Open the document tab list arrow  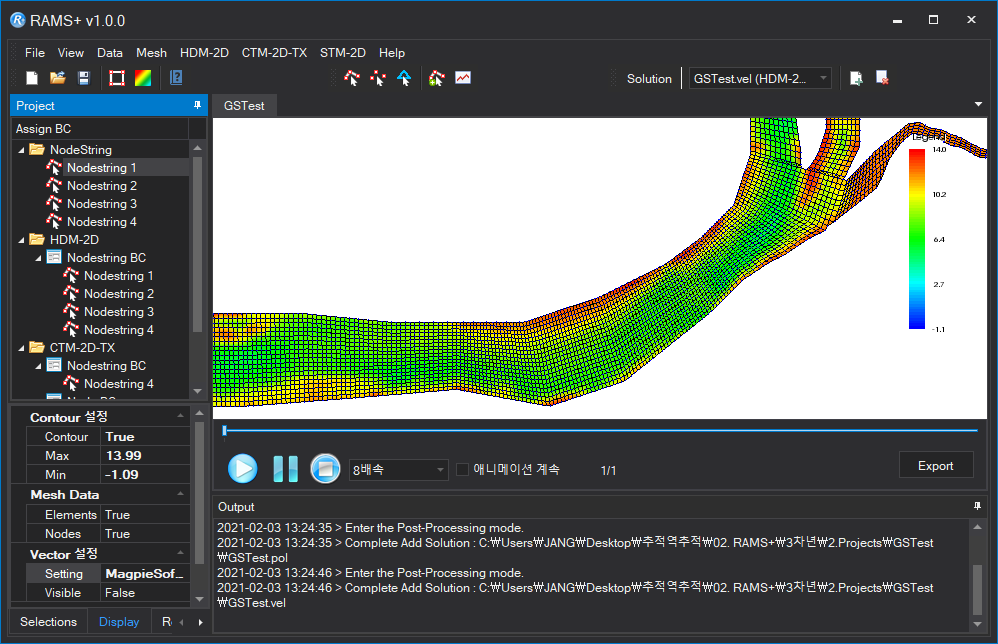(978, 104)
